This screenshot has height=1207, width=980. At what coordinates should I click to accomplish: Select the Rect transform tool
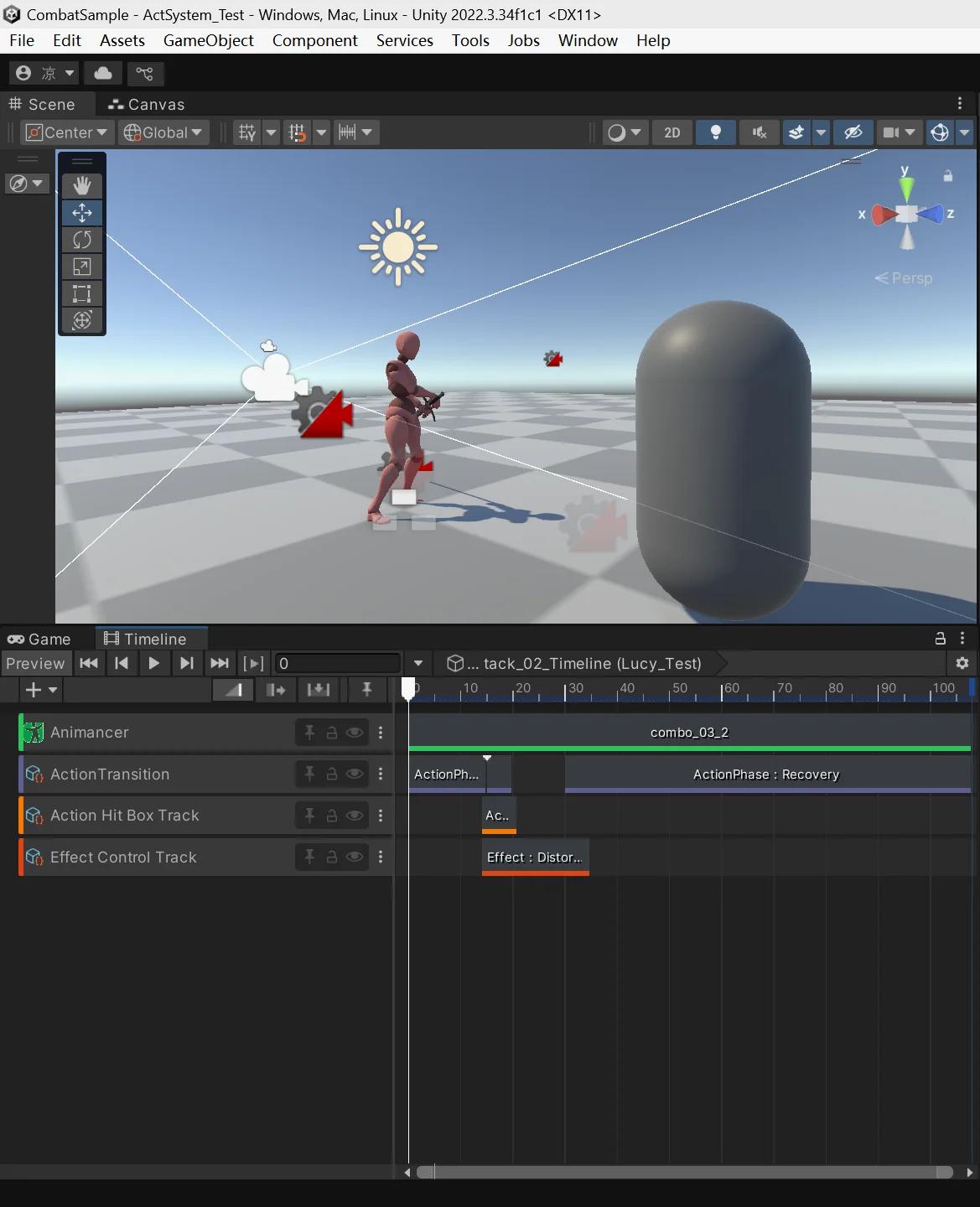click(x=82, y=293)
